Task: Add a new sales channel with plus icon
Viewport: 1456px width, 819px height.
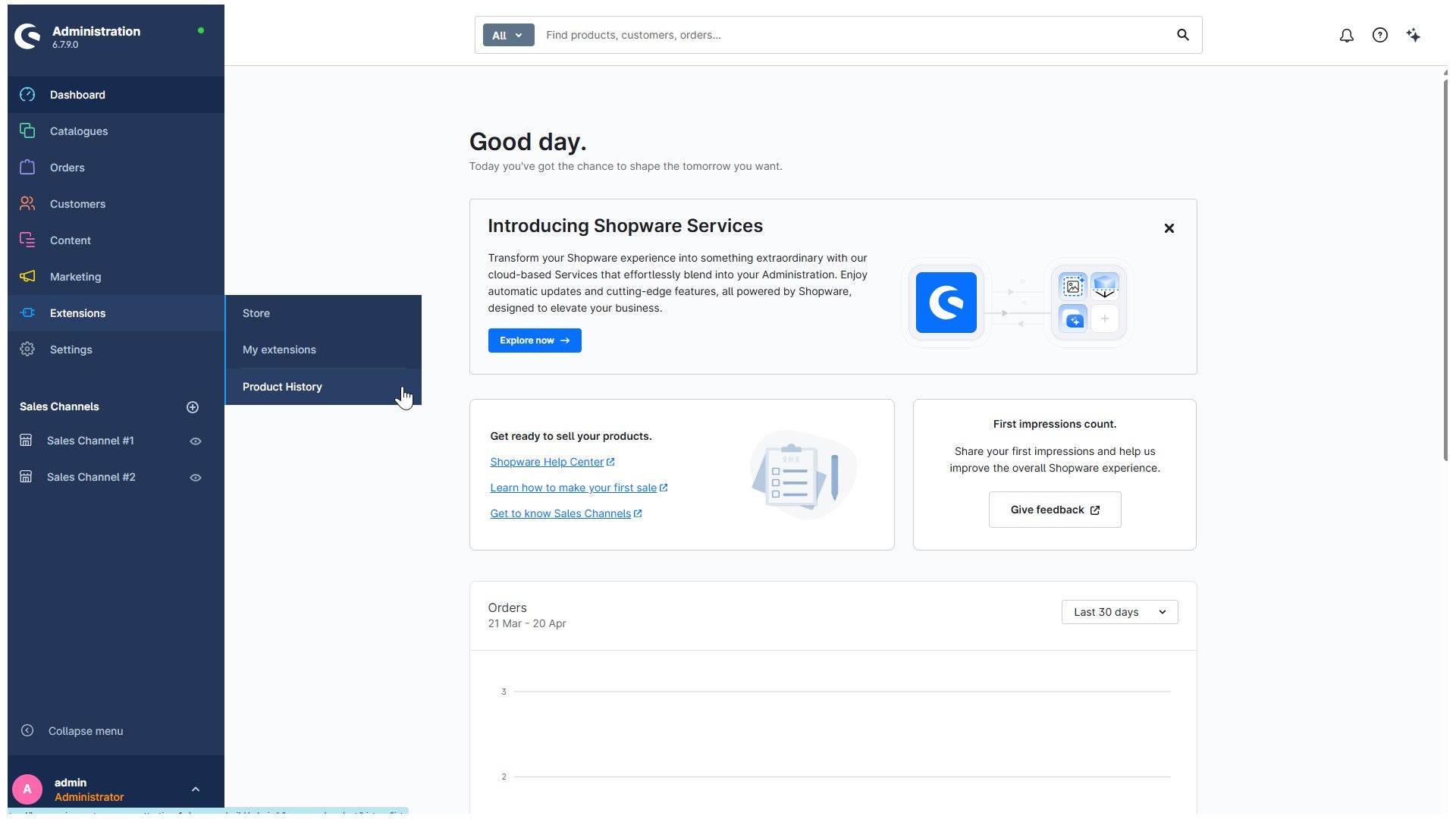Action: pyautogui.click(x=193, y=407)
